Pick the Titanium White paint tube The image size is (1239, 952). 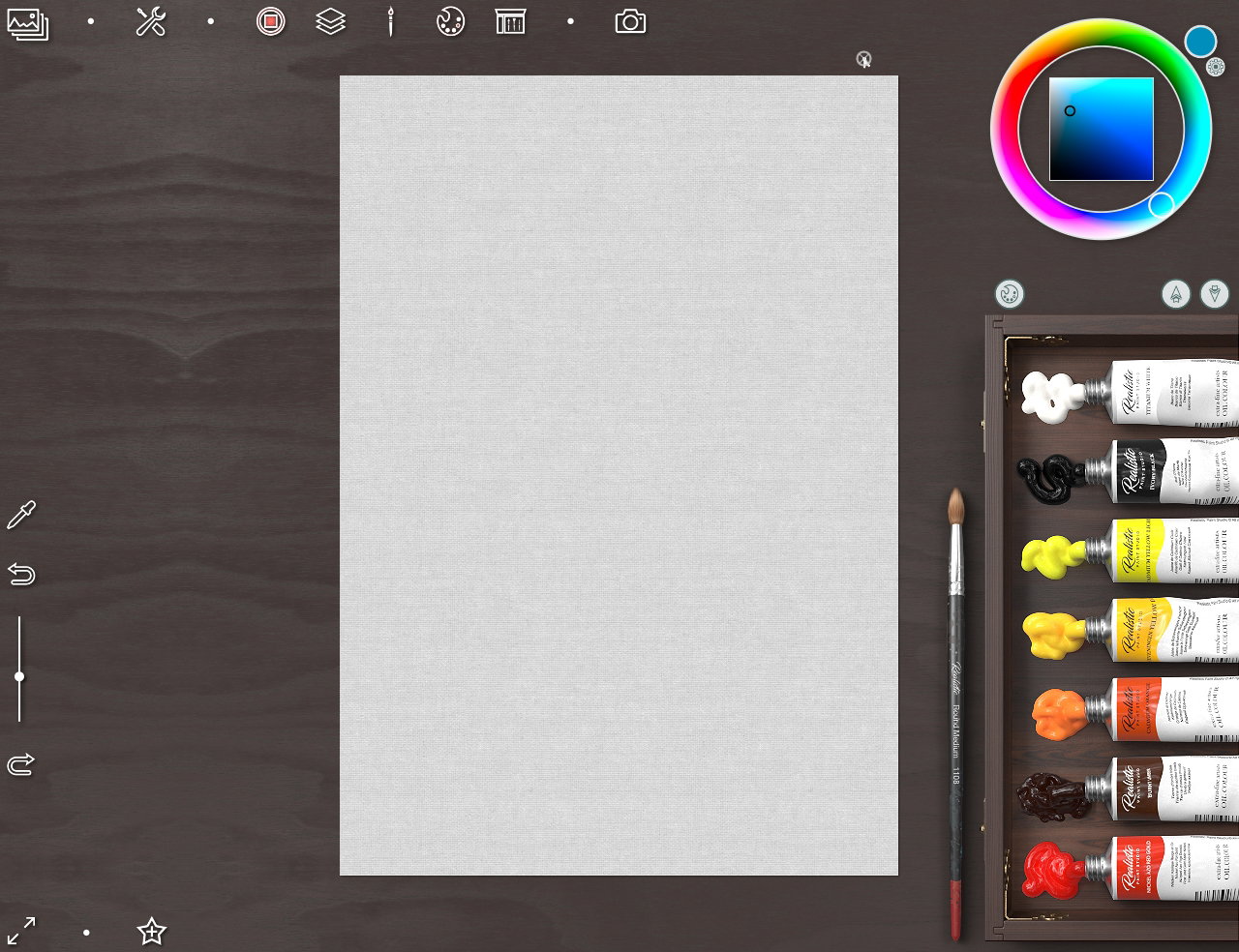(1130, 393)
